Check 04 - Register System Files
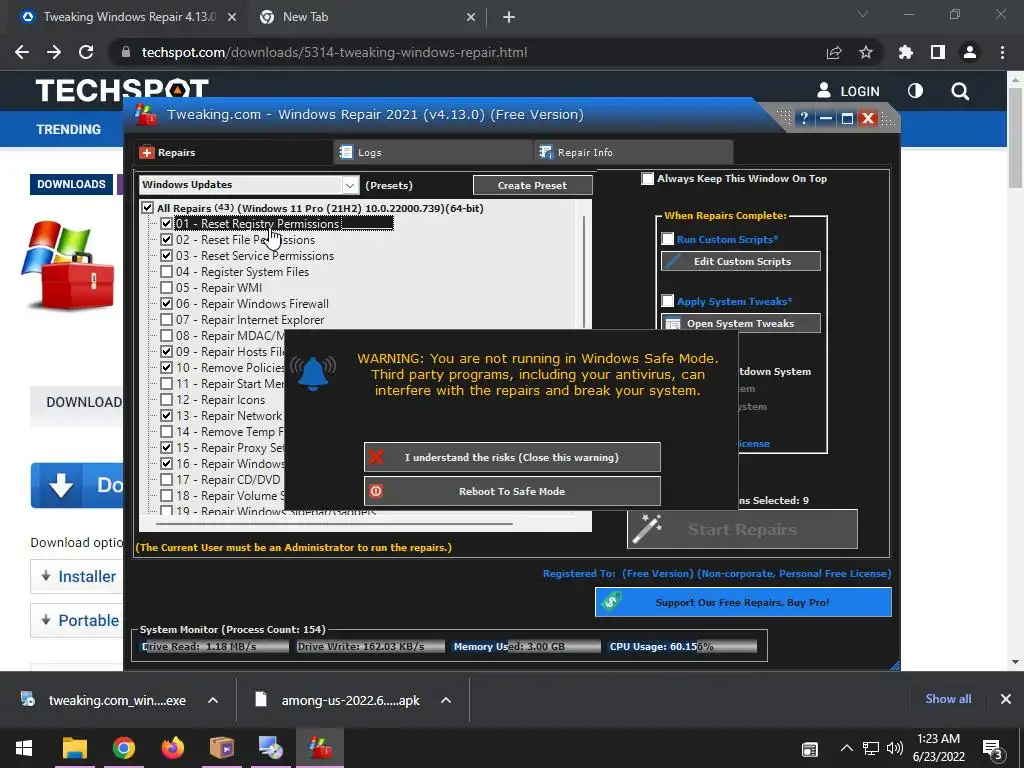 pyautogui.click(x=167, y=272)
